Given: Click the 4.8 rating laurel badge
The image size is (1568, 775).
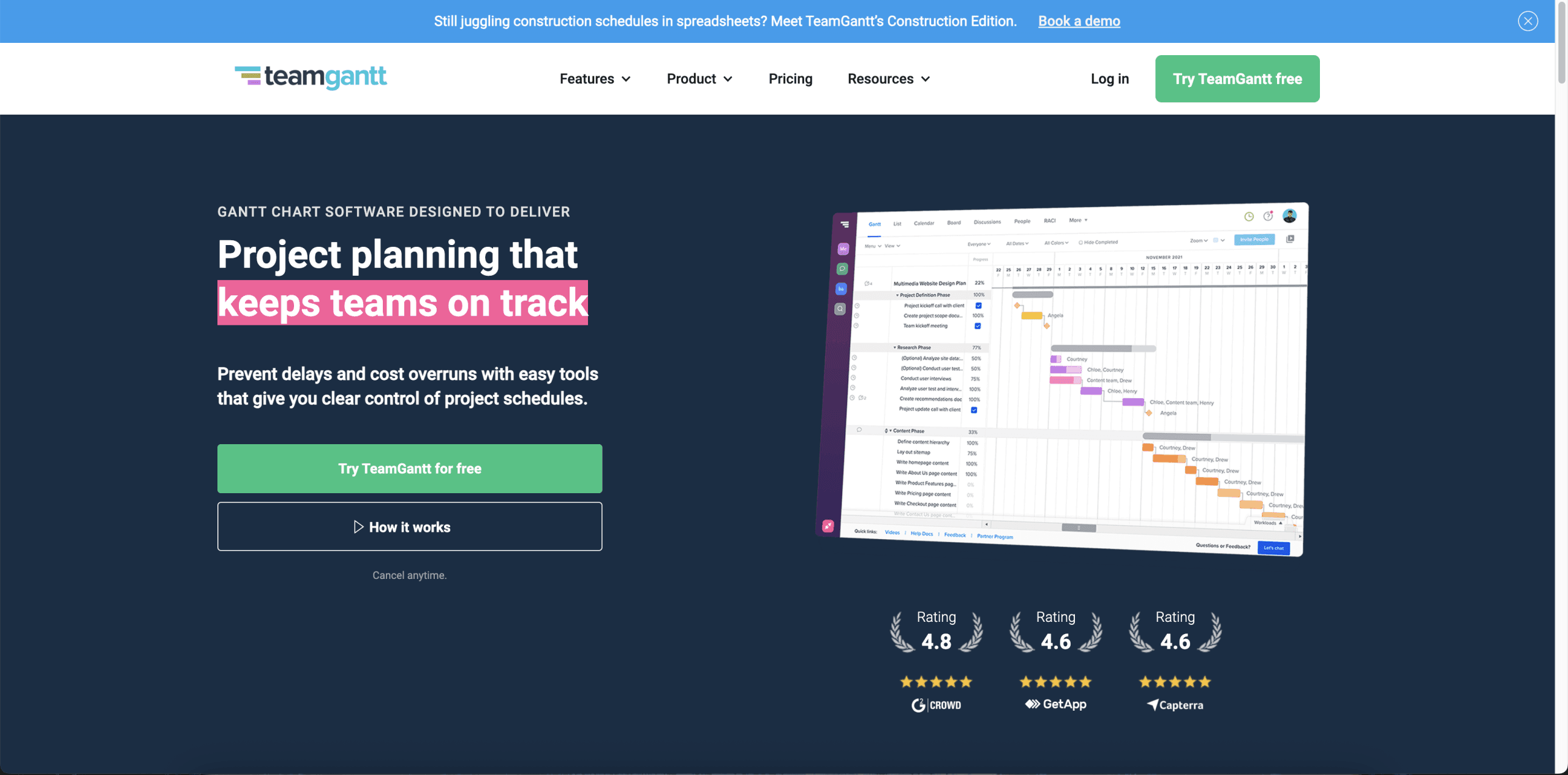Looking at the screenshot, I should pos(936,631).
